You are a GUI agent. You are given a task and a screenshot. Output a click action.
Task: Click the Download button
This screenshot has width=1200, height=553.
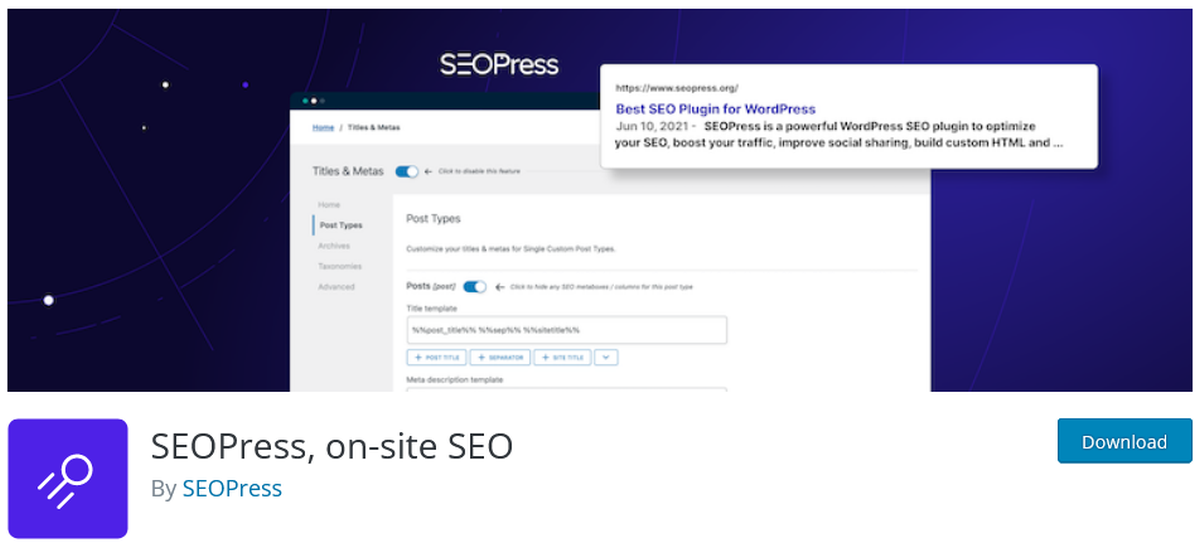tap(1125, 441)
